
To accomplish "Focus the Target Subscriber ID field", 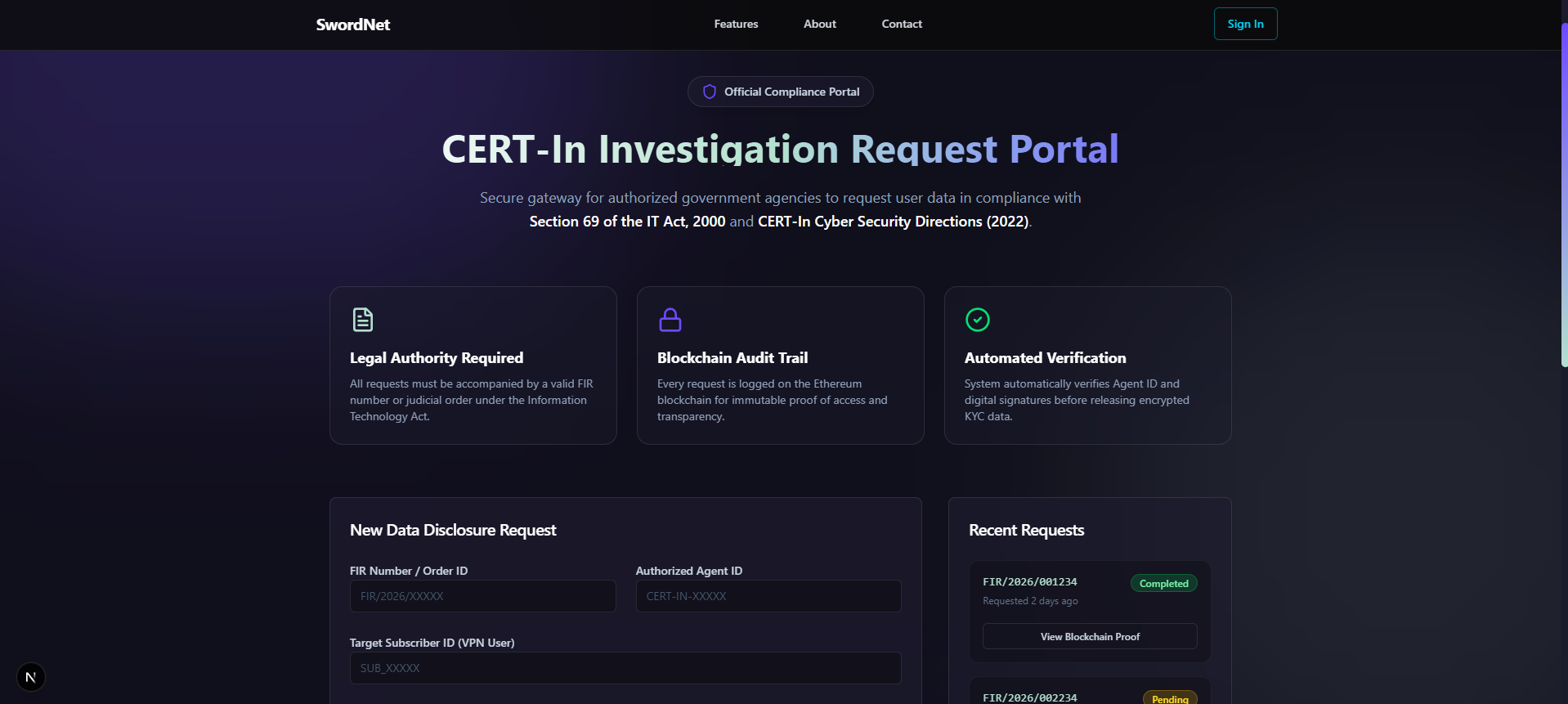I will point(625,668).
